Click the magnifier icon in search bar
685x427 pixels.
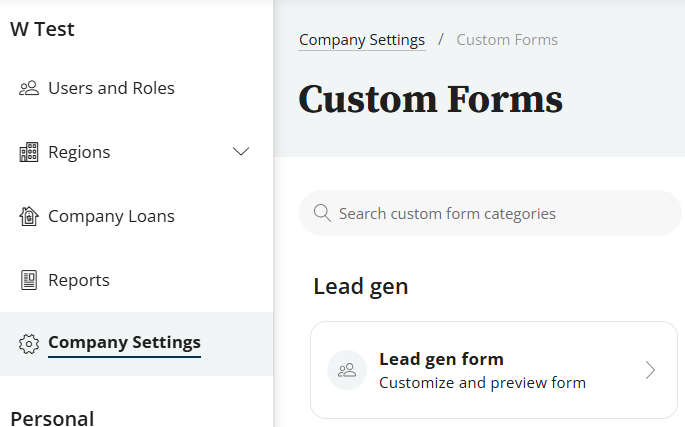(x=322, y=213)
